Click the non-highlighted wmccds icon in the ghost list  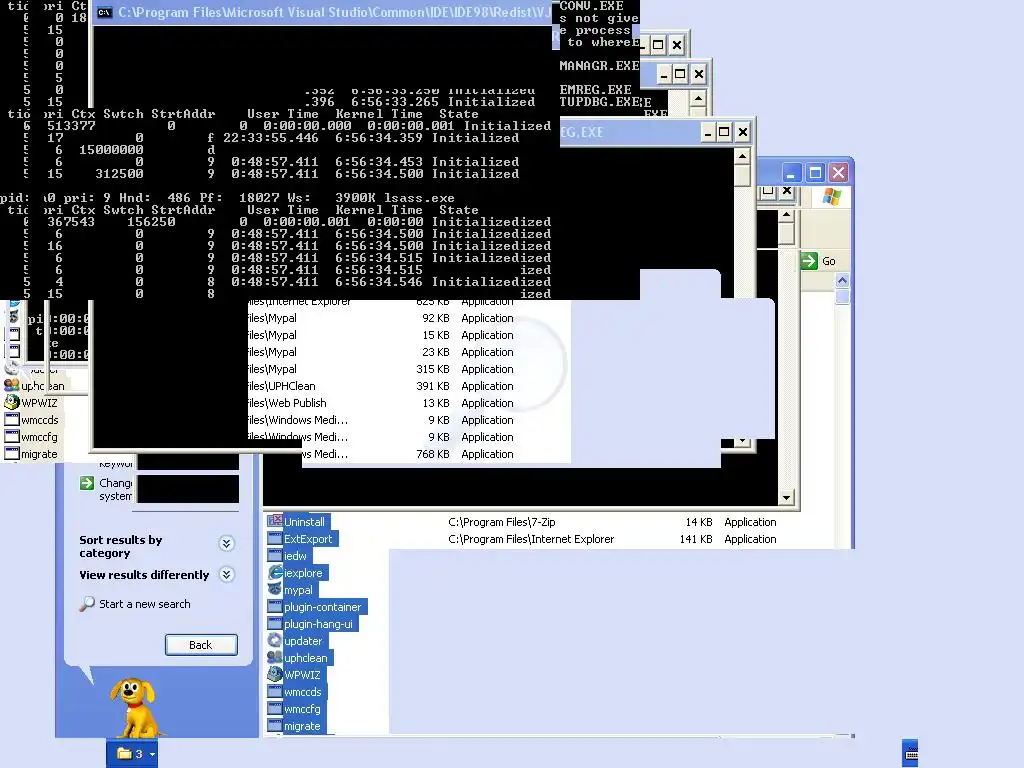[x=12, y=419]
